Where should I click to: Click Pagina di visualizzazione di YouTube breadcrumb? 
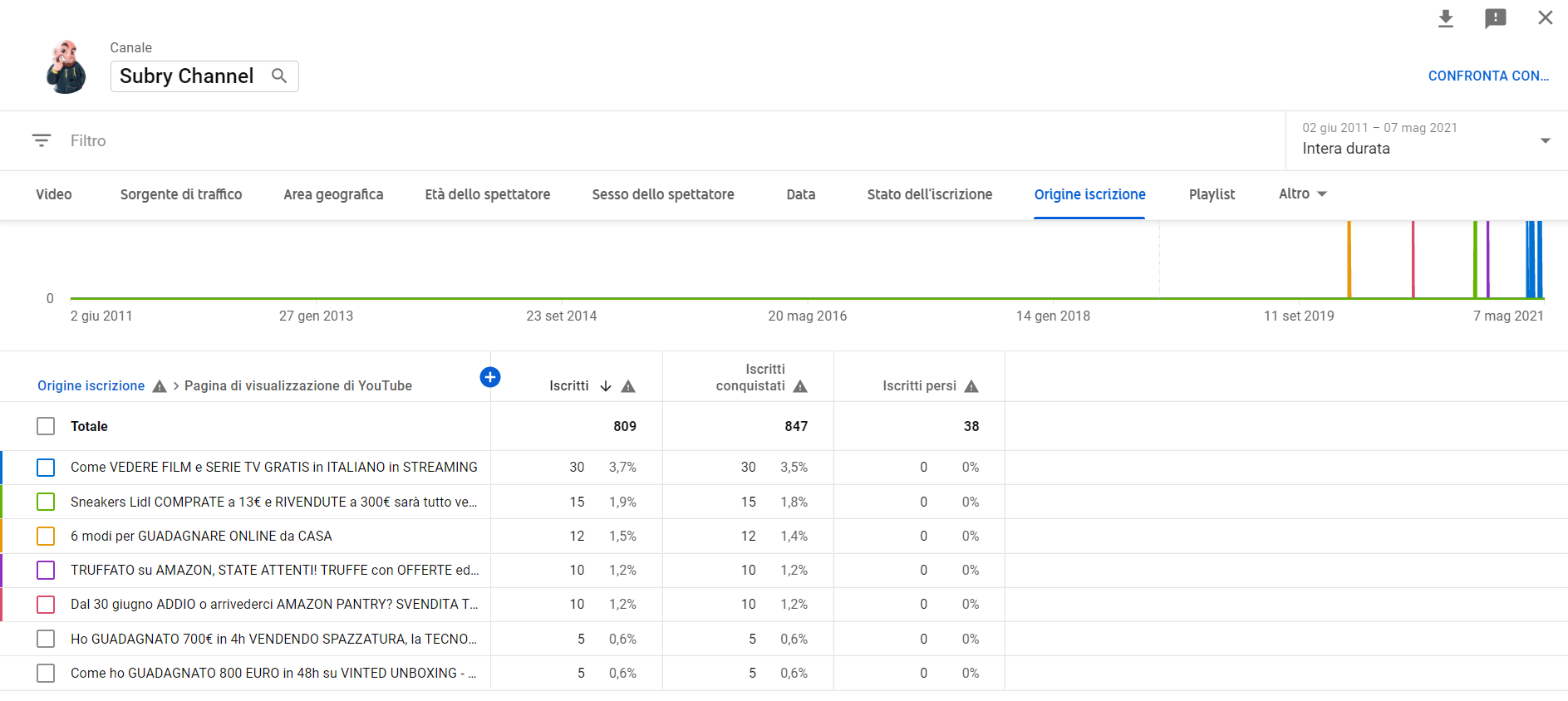[298, 386]
